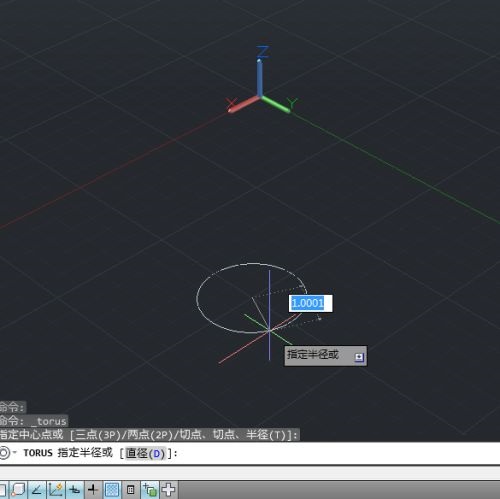Expand the dynamic prompt options arrow
500x499 pixels.
click(359, 357)
